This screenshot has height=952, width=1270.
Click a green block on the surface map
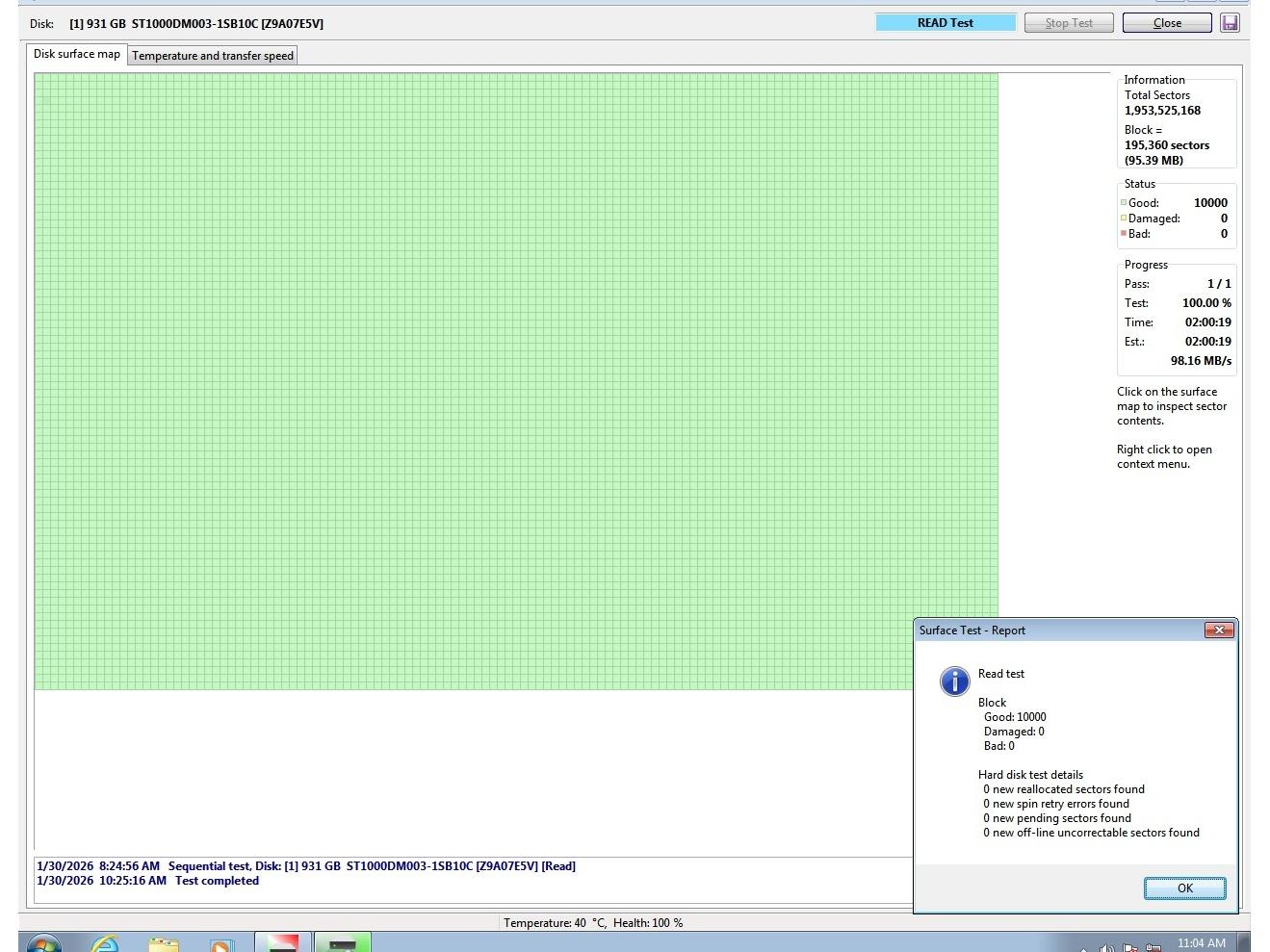(481, 385)
